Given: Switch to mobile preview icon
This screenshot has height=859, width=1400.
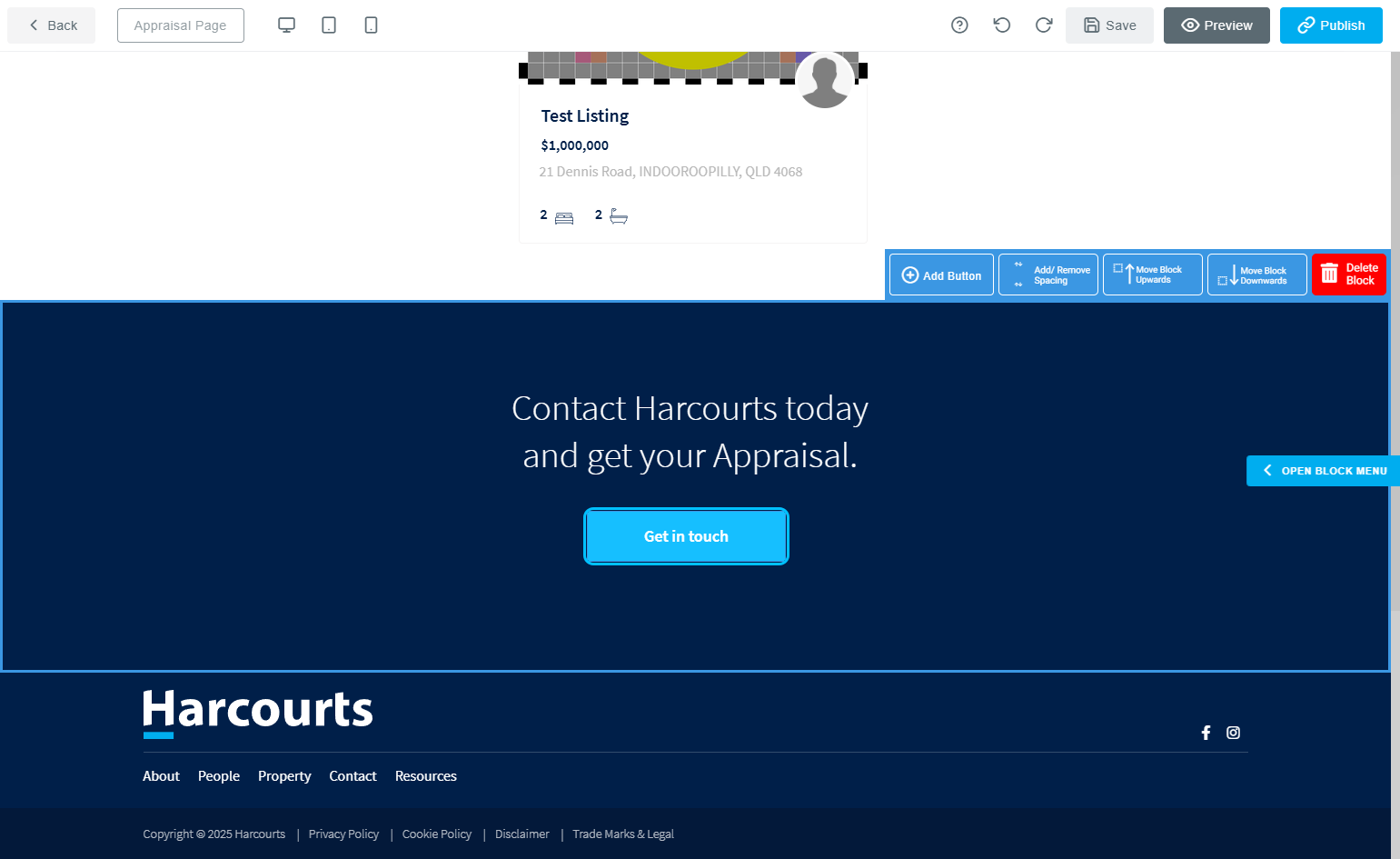Looking at the screenshot, I should 371,25.
